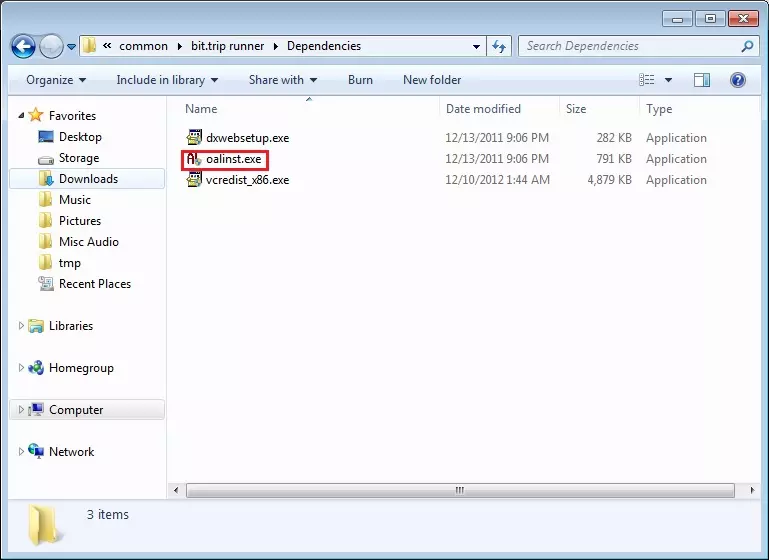
Task: Select file name oalinst.exe
Action: coord(233,159)
